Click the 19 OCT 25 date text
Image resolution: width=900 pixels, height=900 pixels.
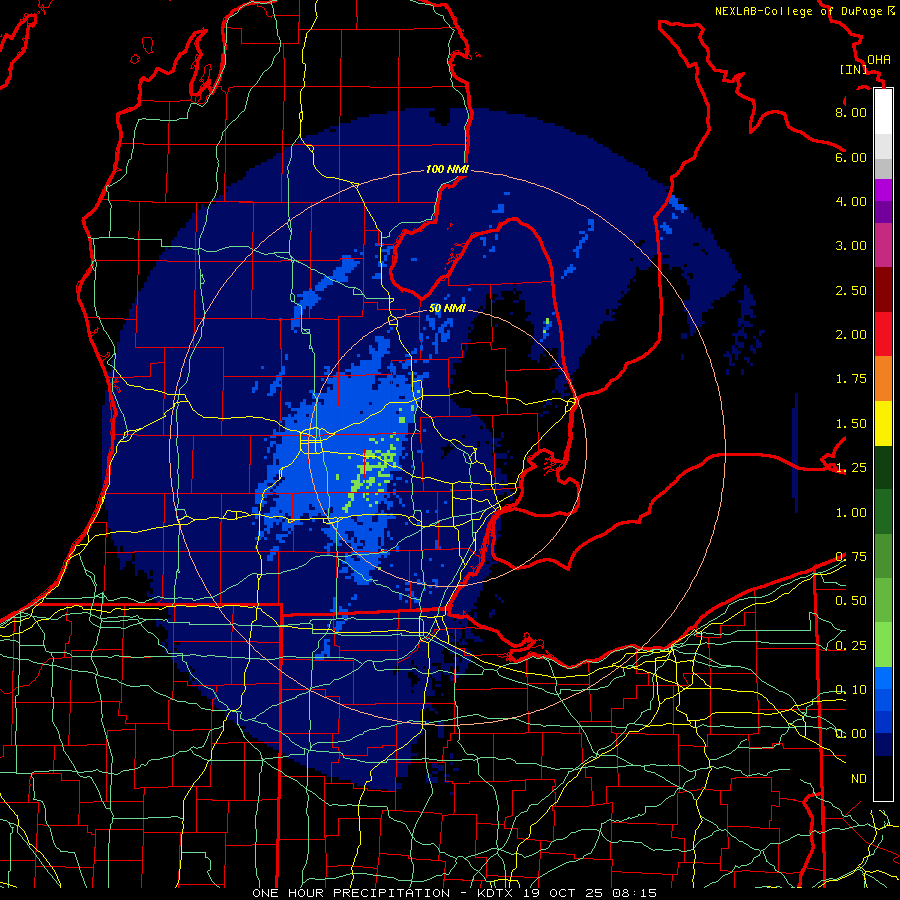click(565, 893)
